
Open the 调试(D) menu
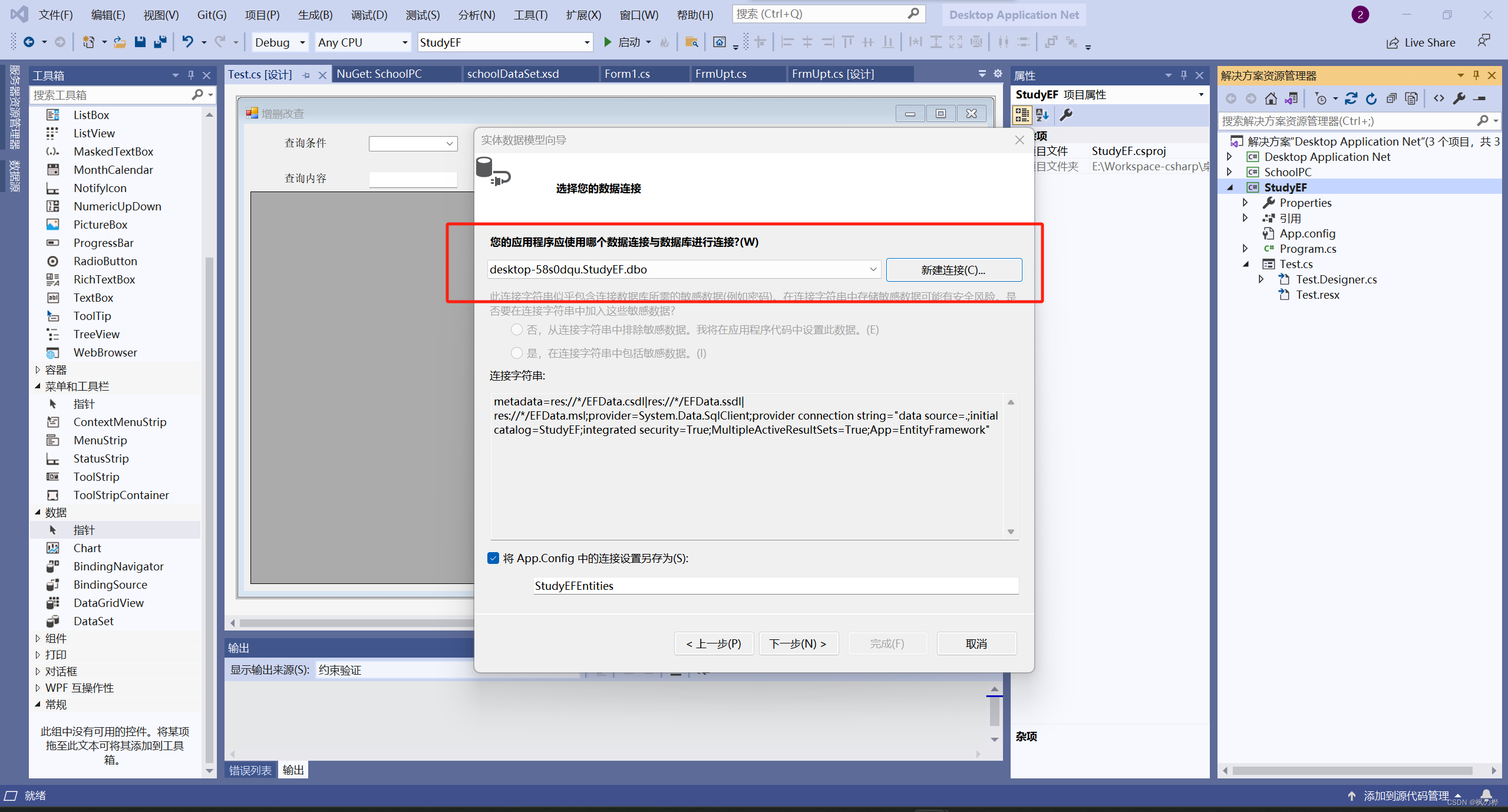[x=369, y=15]
